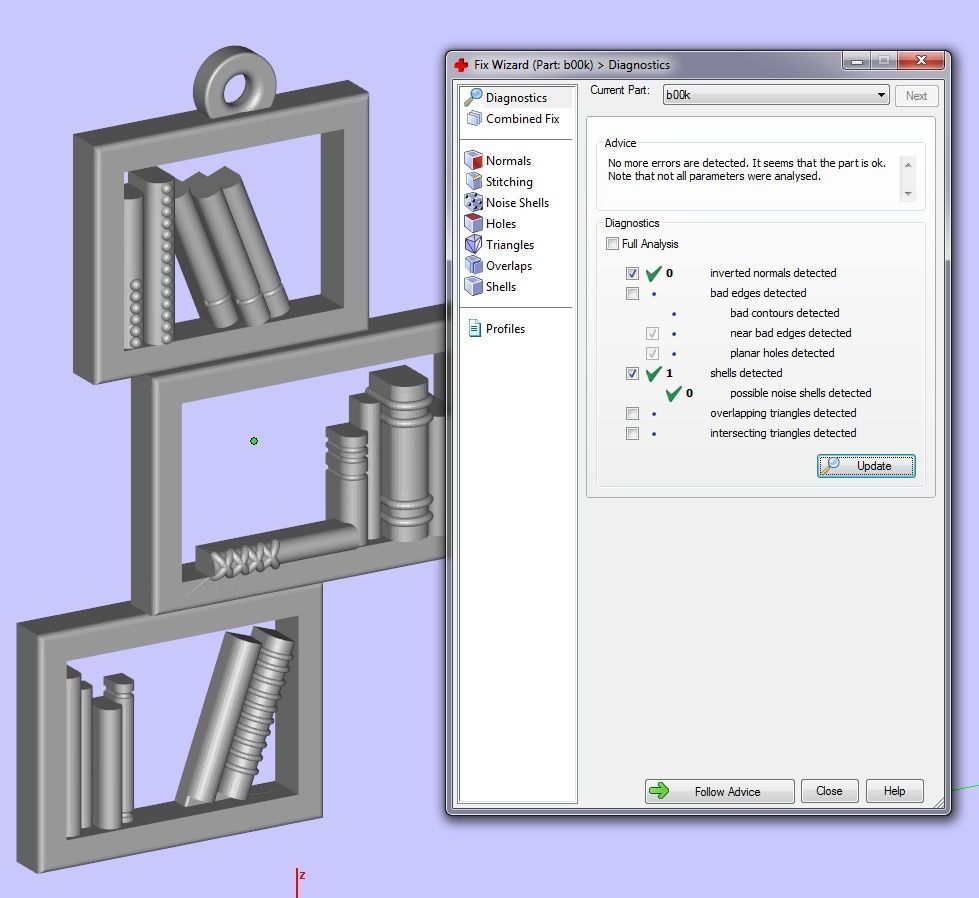Click the Update button

(x=866, y=466)
